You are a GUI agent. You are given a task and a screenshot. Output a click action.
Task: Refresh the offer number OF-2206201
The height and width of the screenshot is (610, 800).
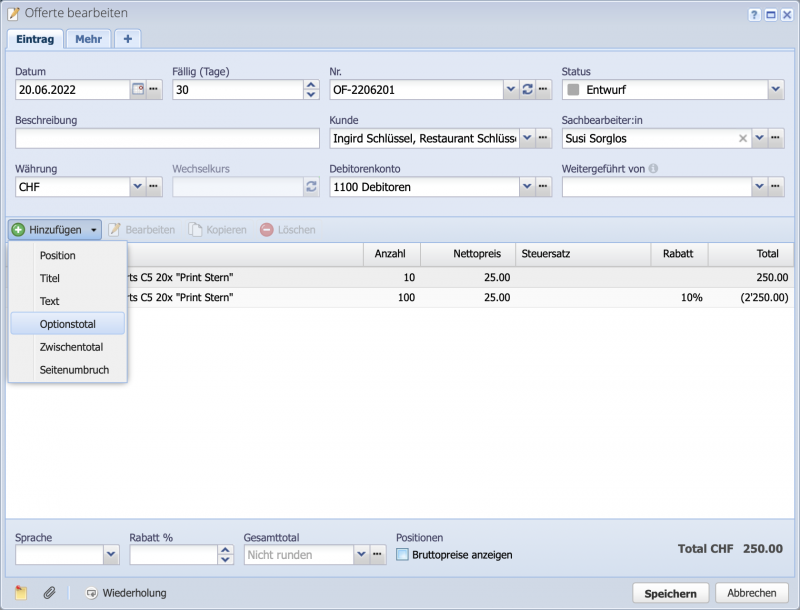527,88
